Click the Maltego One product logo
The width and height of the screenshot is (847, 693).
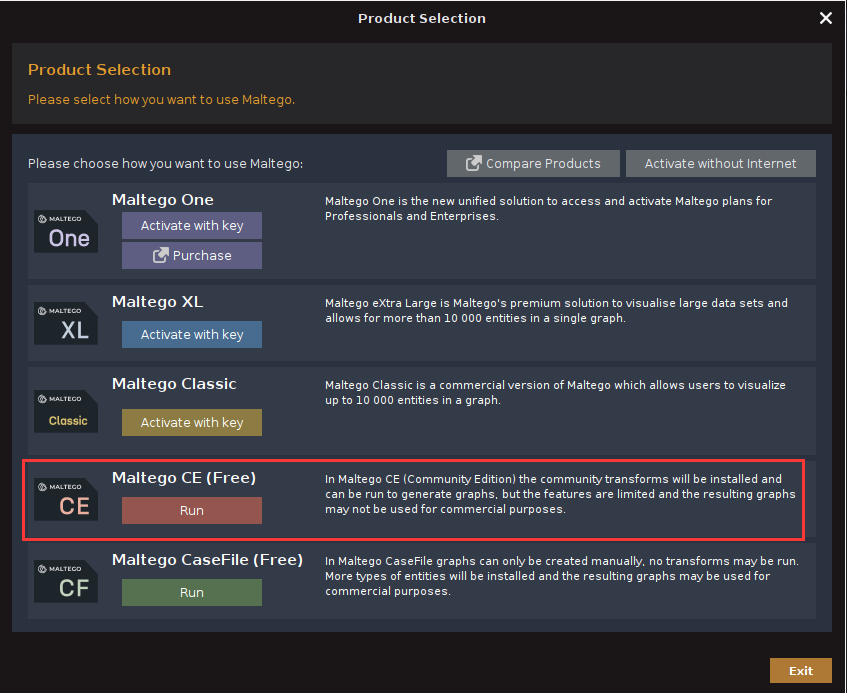point(66,231)
